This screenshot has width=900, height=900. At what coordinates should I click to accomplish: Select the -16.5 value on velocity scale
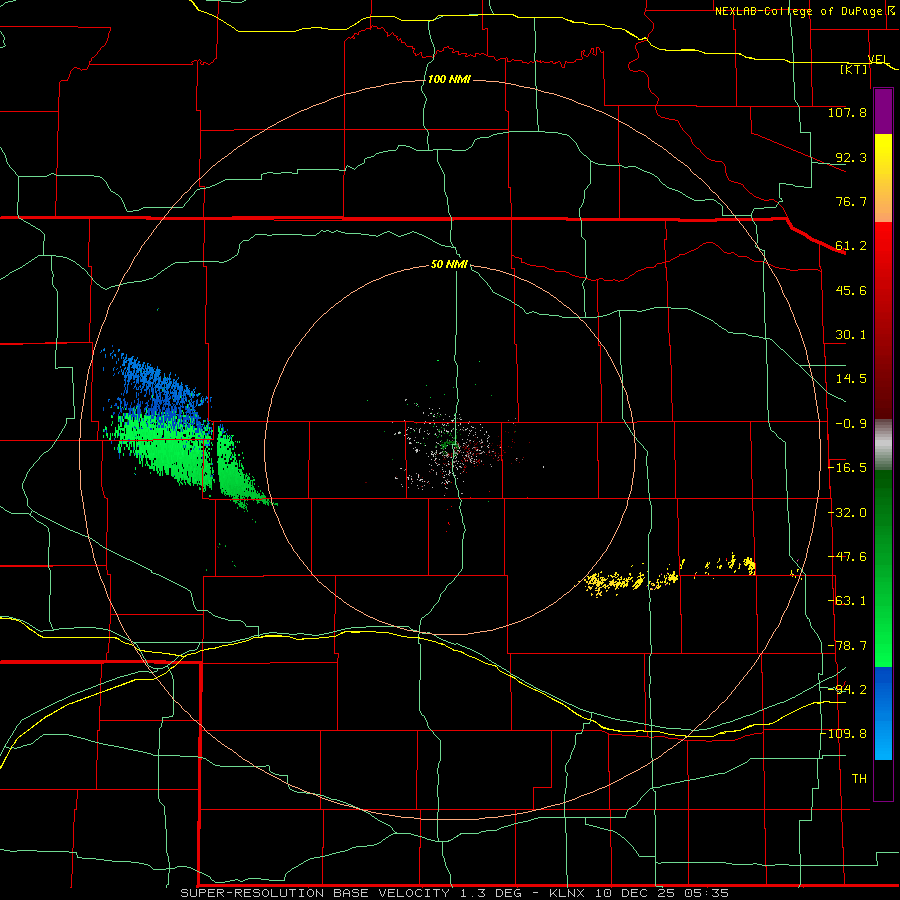coord(848,468)
